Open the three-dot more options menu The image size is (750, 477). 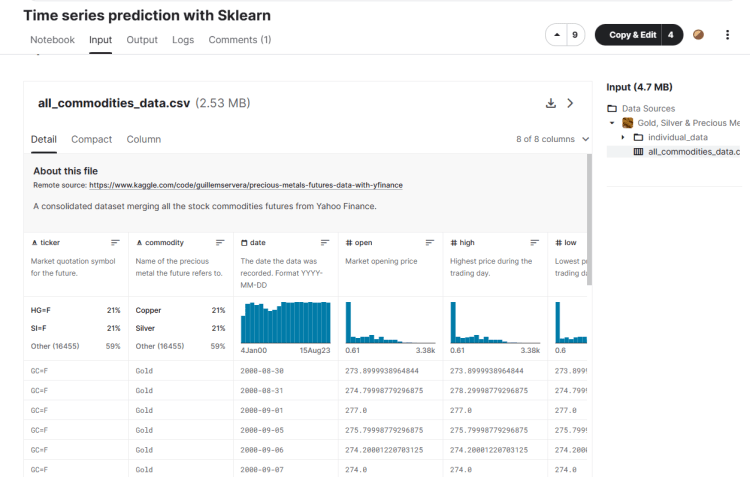[730, 35]
